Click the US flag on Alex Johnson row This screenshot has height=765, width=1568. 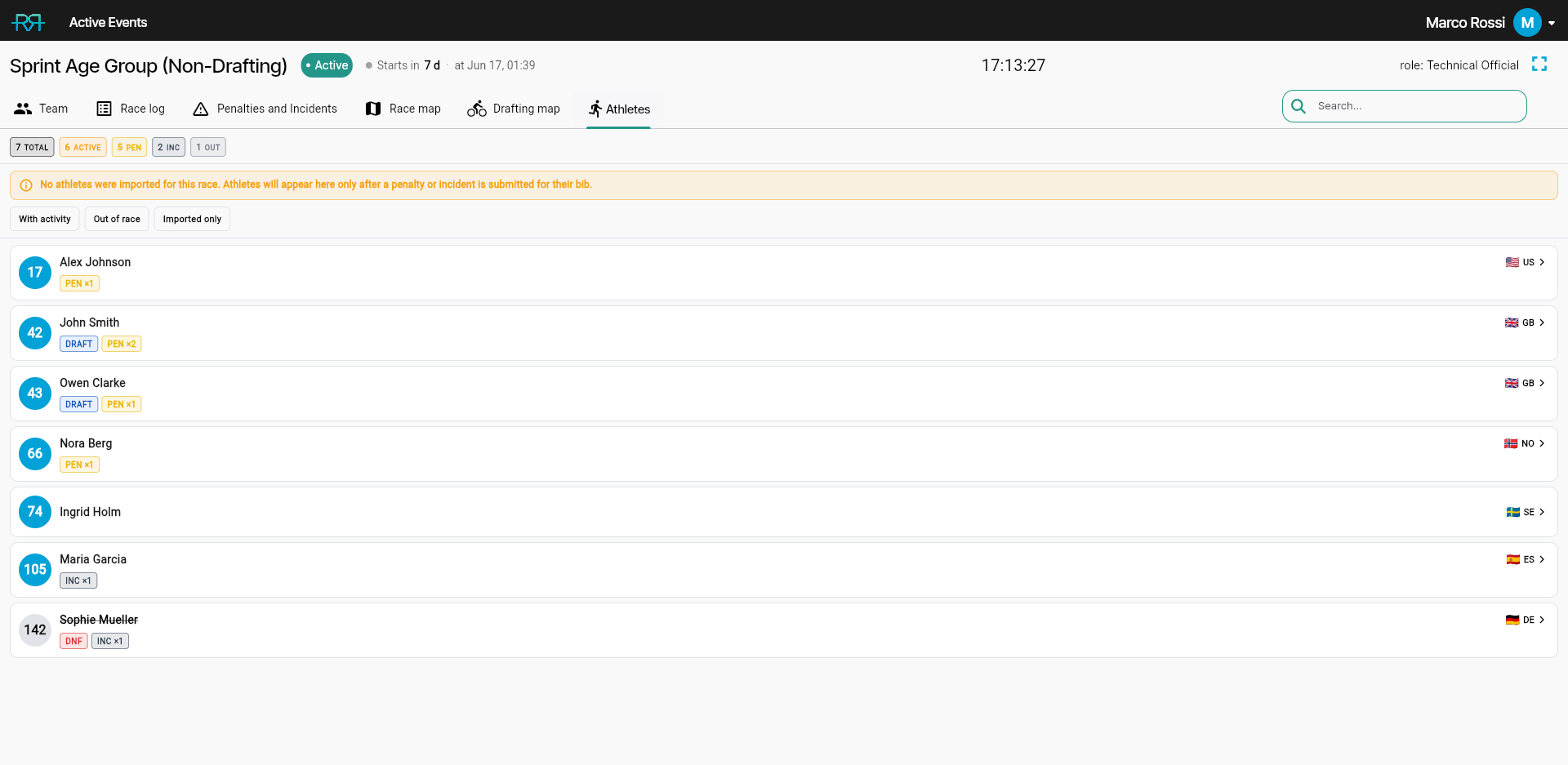(1512, 262)
